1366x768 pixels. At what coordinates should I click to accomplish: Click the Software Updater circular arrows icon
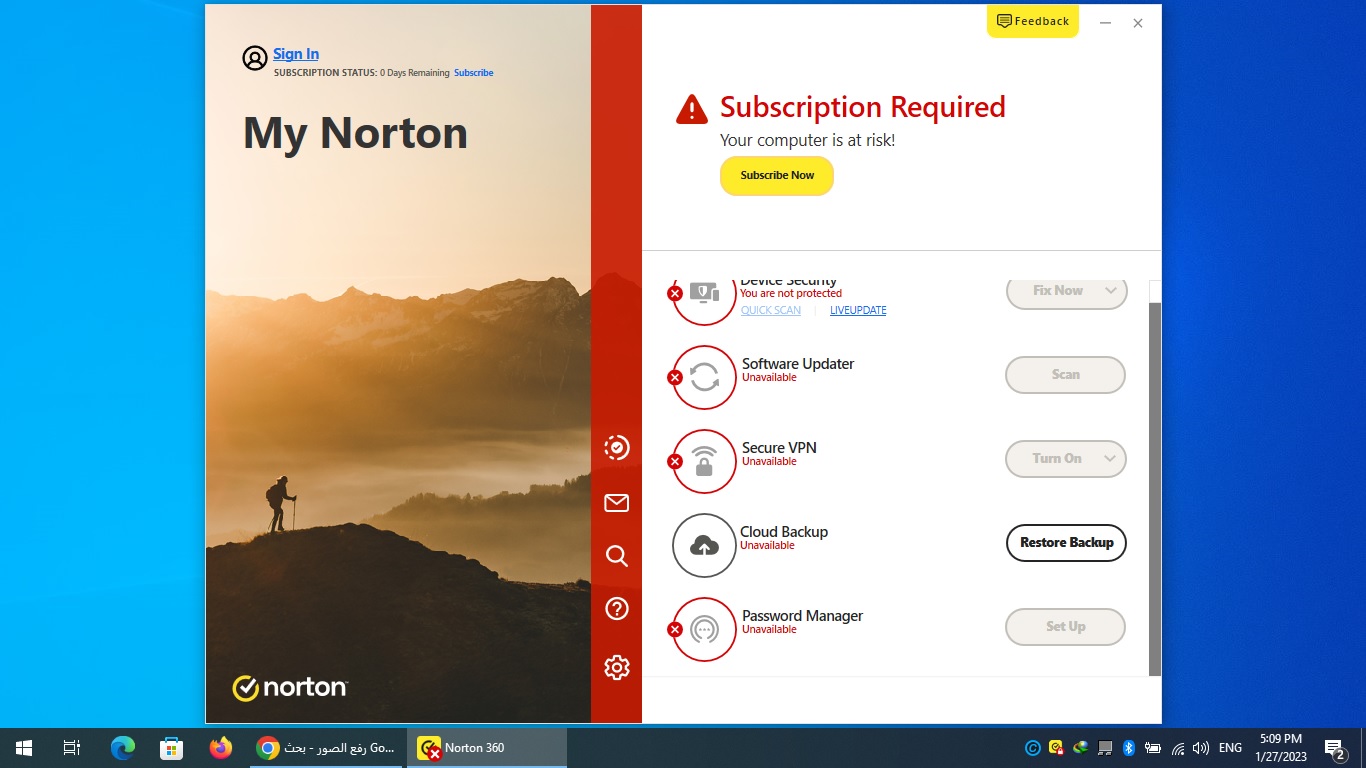(704, 377)
